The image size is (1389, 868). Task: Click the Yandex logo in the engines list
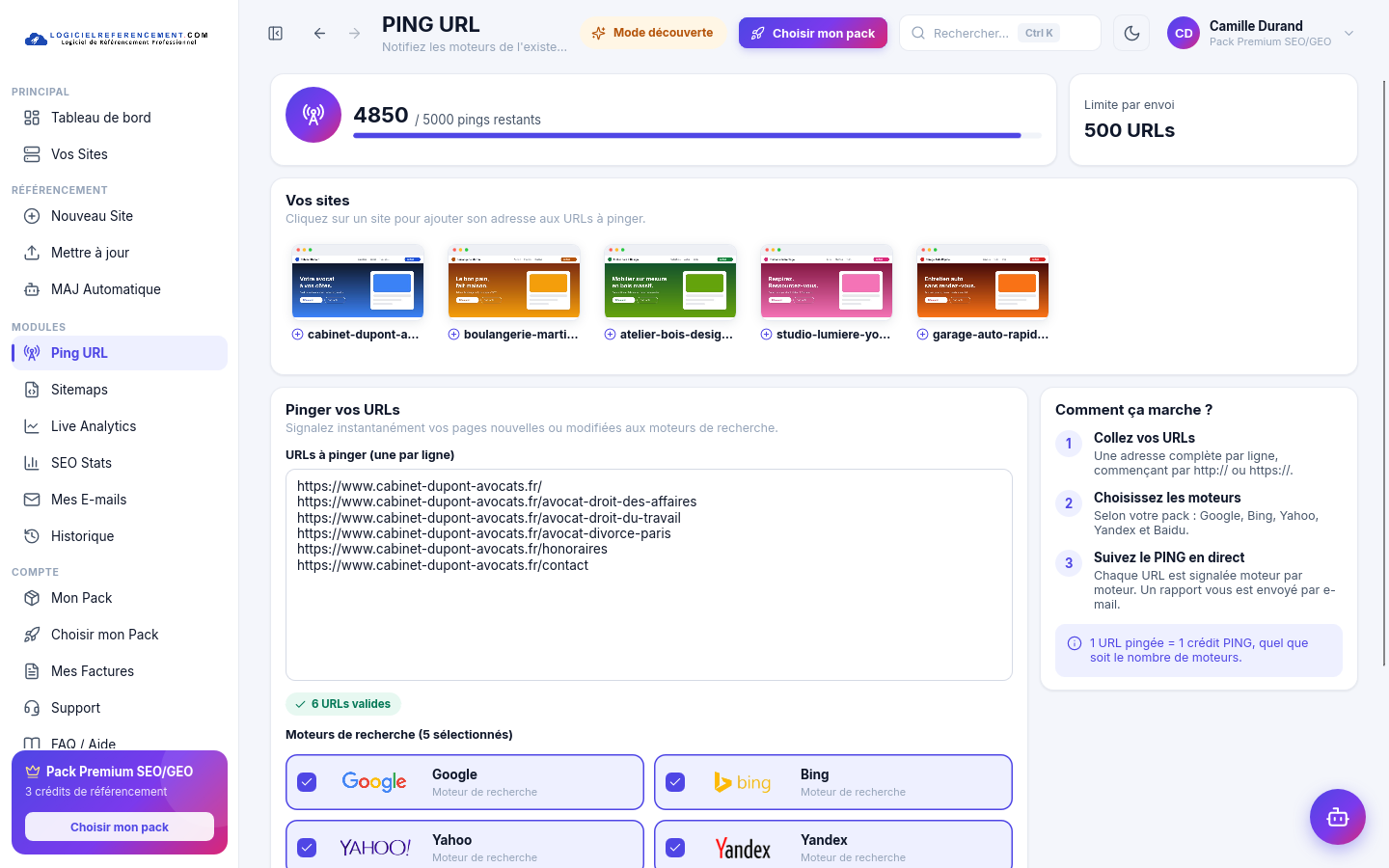[x=743, y=848]
